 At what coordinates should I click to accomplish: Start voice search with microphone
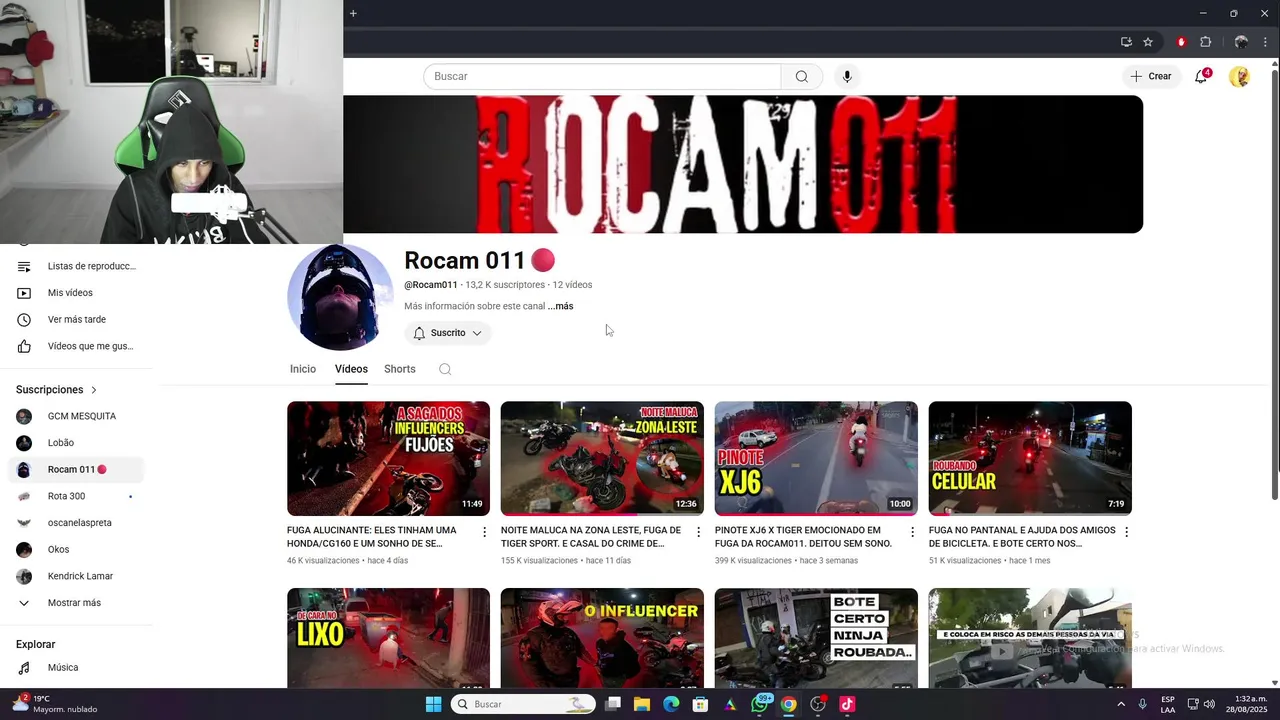click(847, 77)
